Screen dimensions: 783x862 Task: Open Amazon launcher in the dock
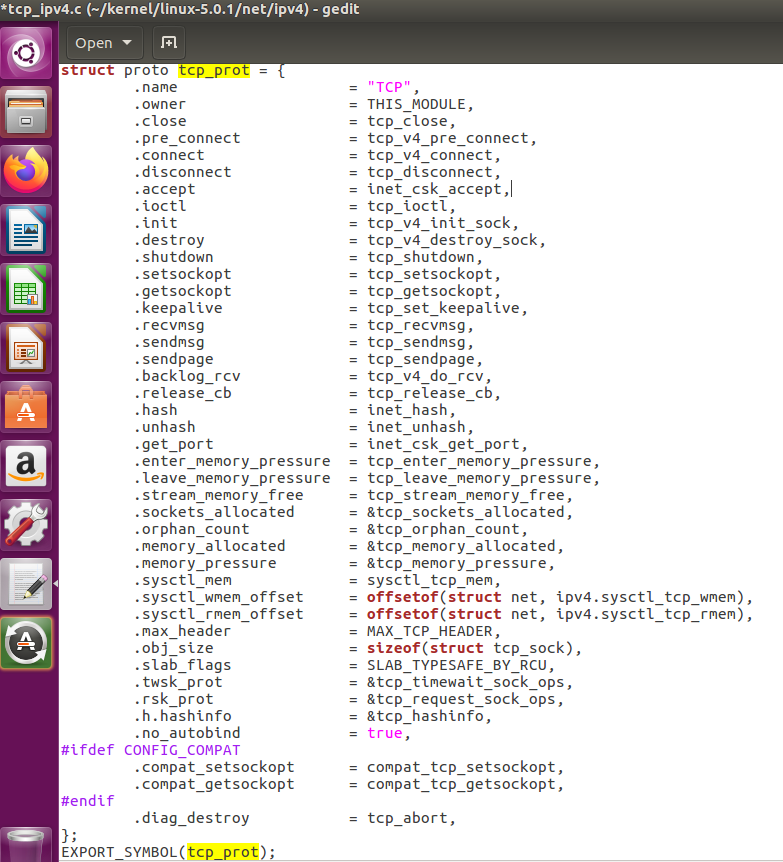pyautogui.click(x=26, y=466)
